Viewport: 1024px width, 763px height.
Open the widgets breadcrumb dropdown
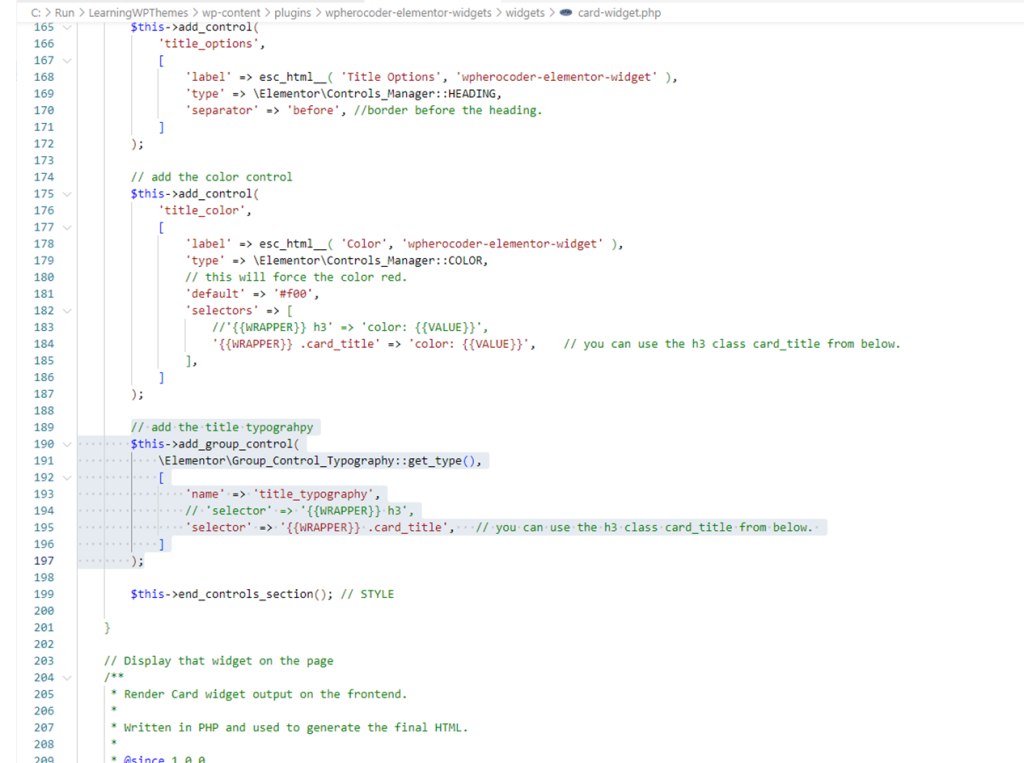[523, 14]
